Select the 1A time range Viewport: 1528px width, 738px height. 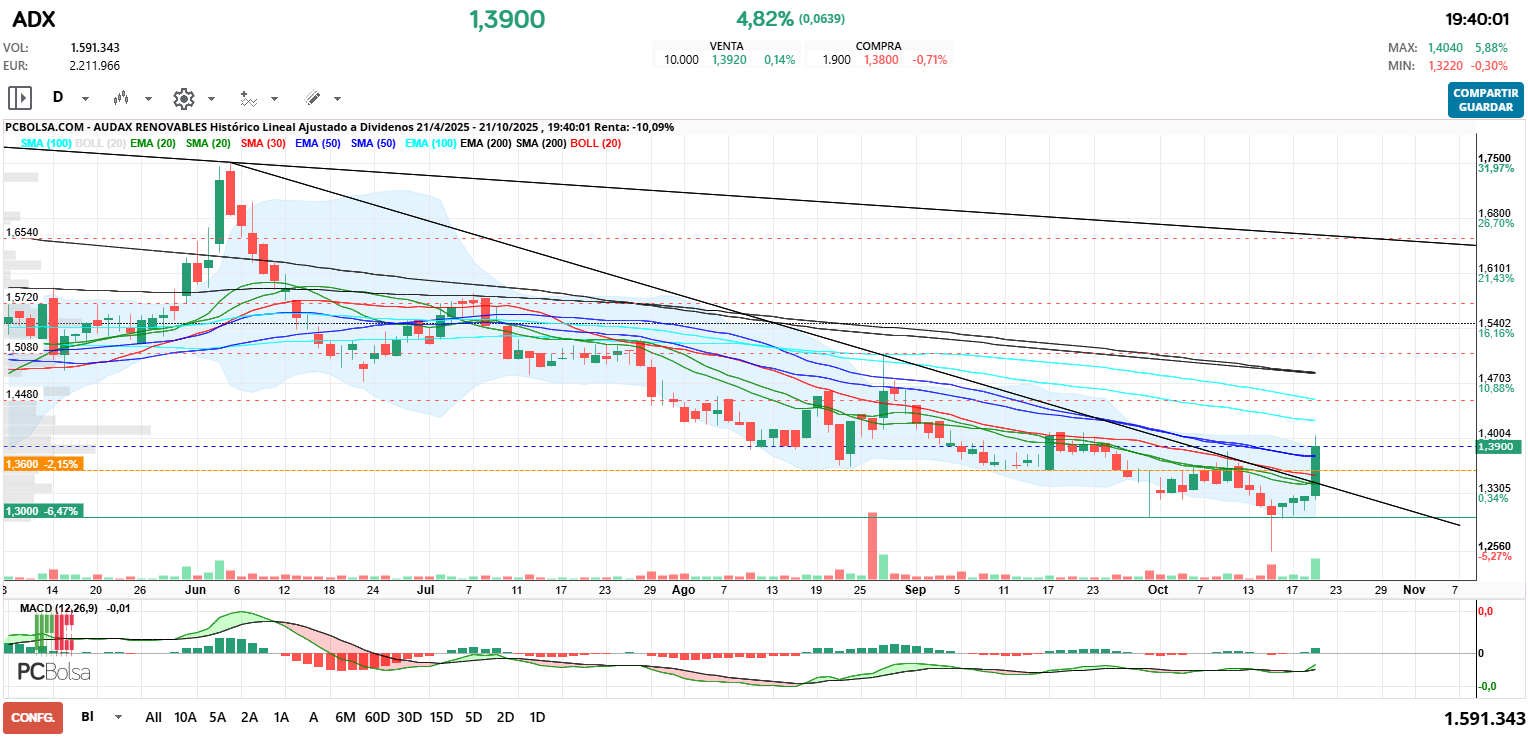(x=281, y=717)
